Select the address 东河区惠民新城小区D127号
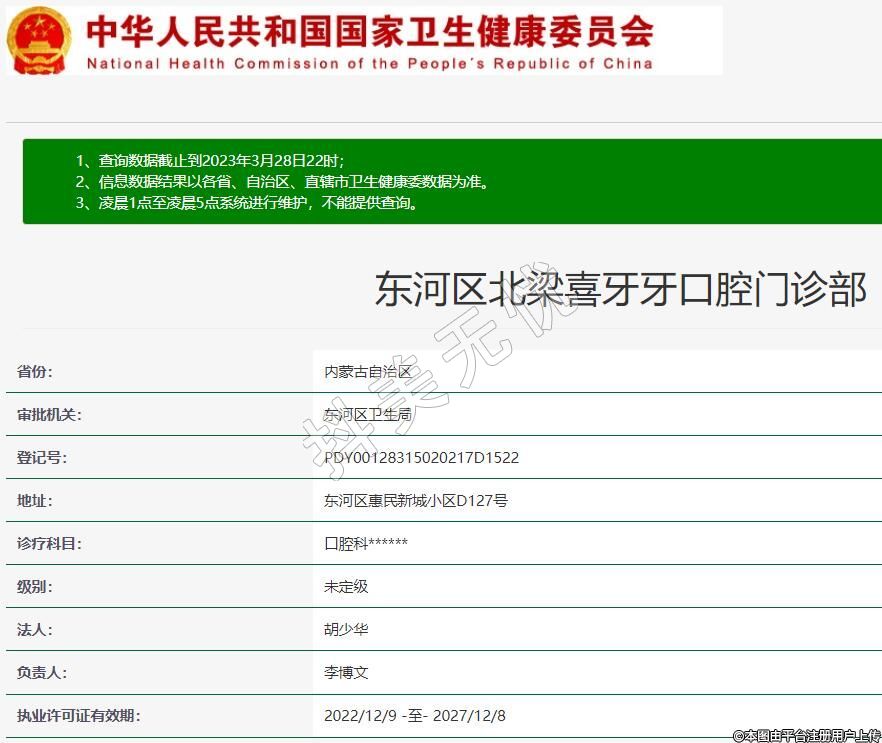This screenshot has width=882, height=743. click(415, 501)
